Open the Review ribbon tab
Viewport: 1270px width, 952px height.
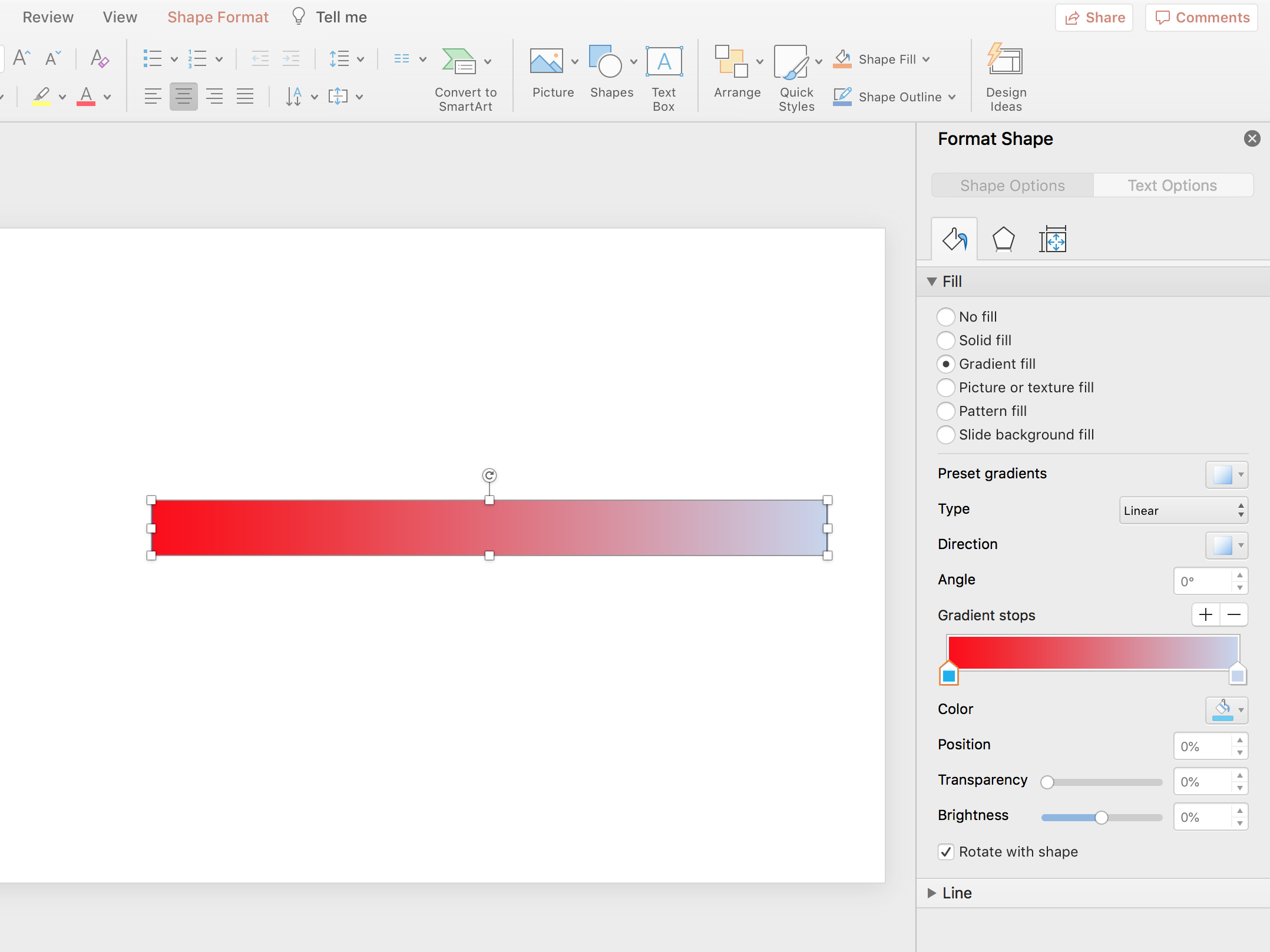click(48, 17)
